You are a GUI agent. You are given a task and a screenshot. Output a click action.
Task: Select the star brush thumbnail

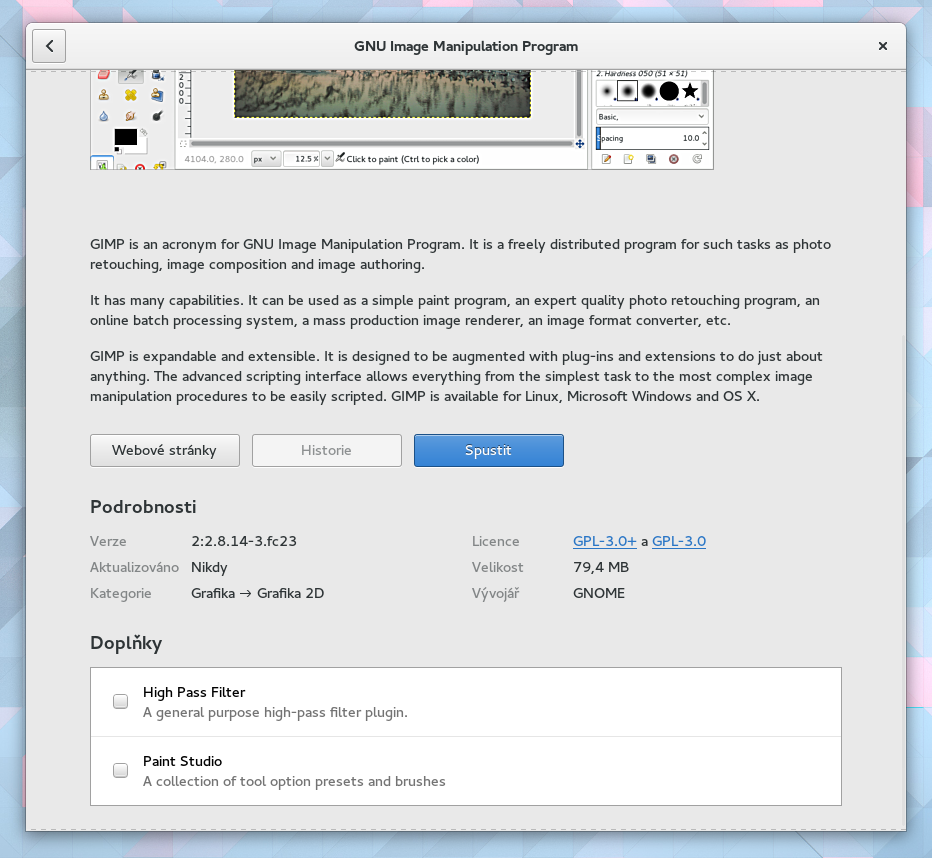[690, 91]
